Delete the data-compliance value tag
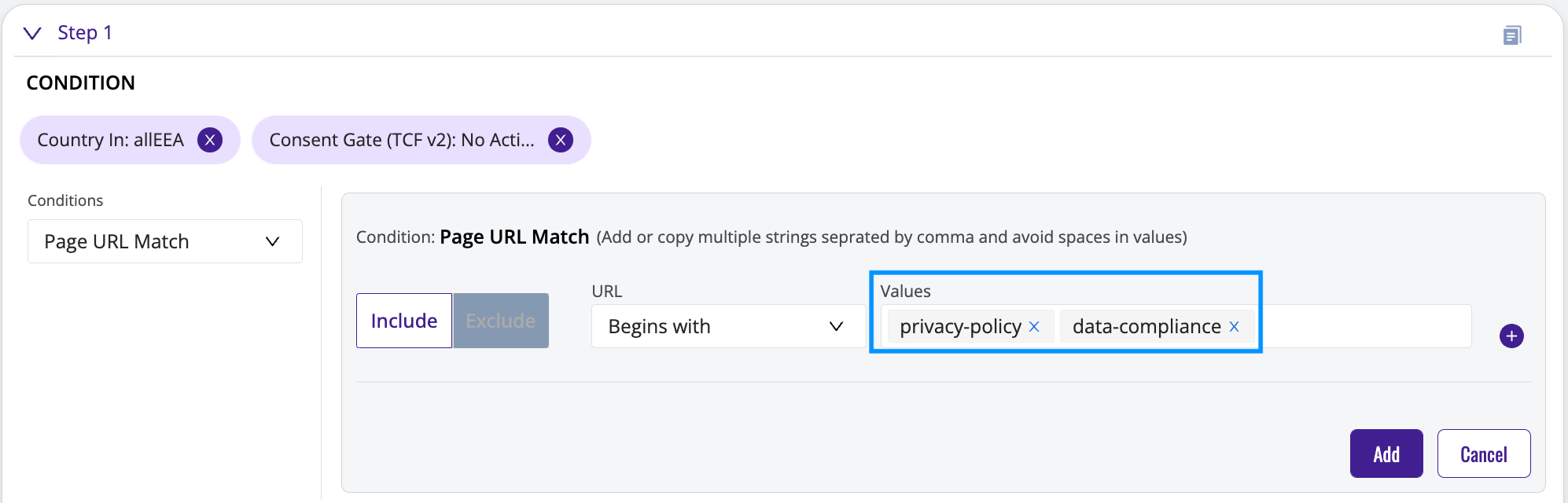This screenshot has height=503, width=1568. tap(1234, 326)
